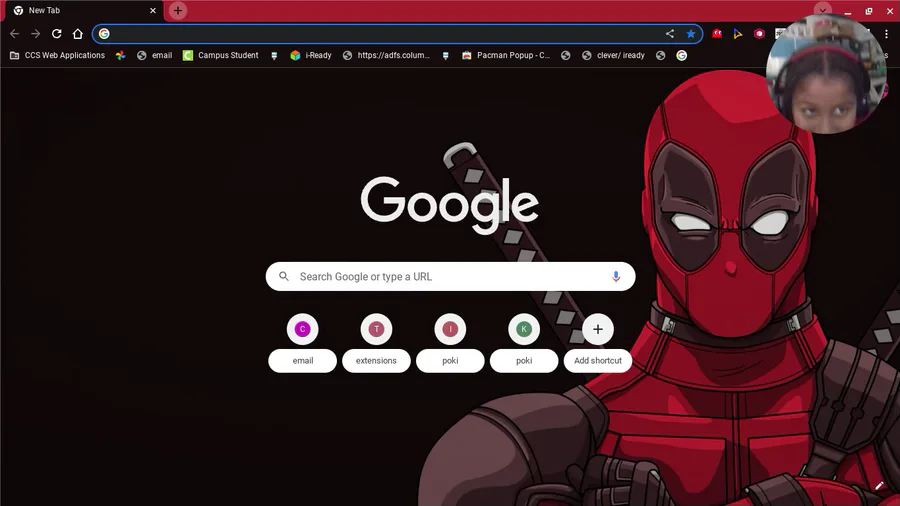This screenshot has height=506, width=900.
Task: Open the tab search dropdown arrow
Action: 823,10
